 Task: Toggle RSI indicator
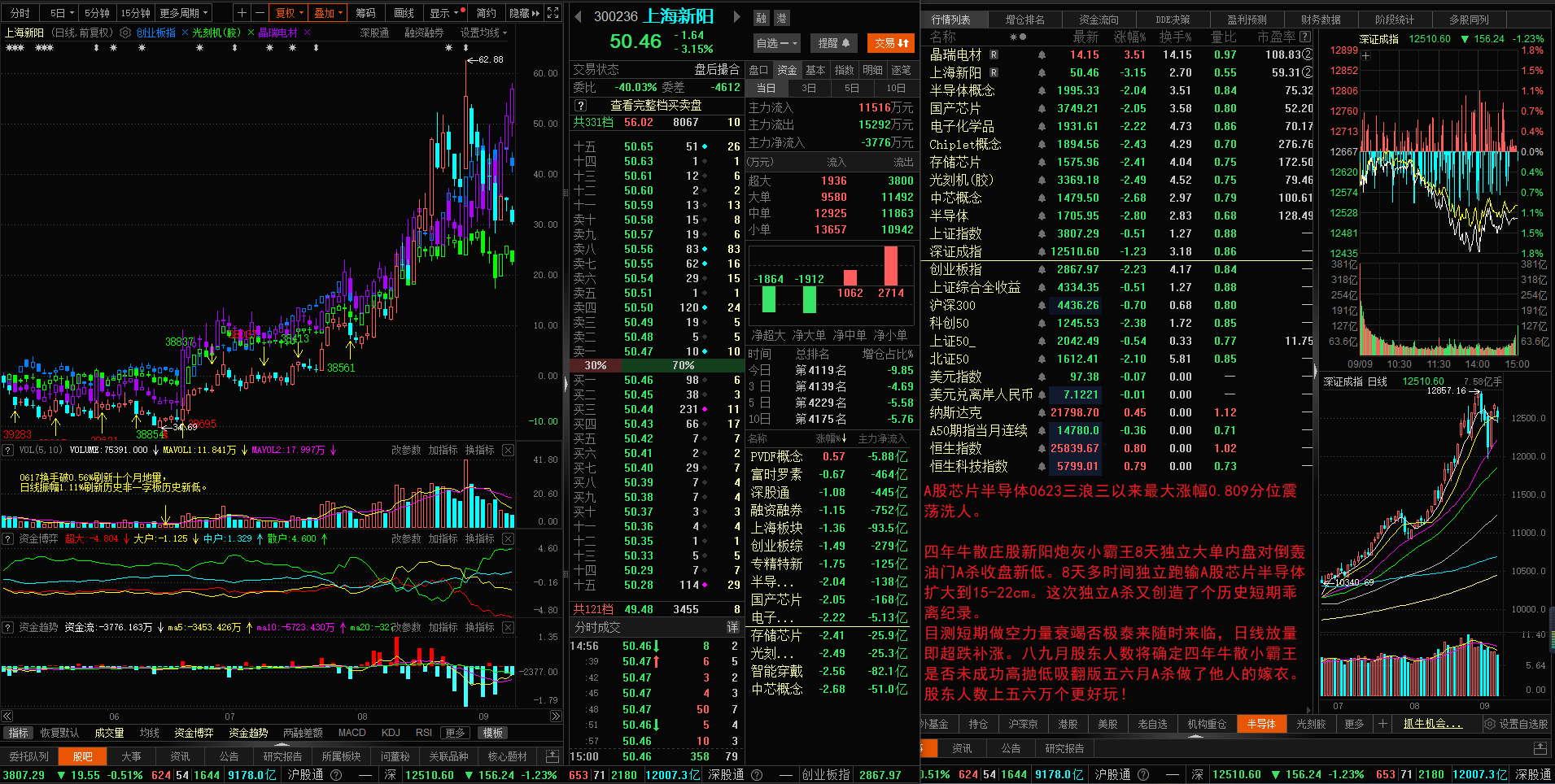pos(423,733)
